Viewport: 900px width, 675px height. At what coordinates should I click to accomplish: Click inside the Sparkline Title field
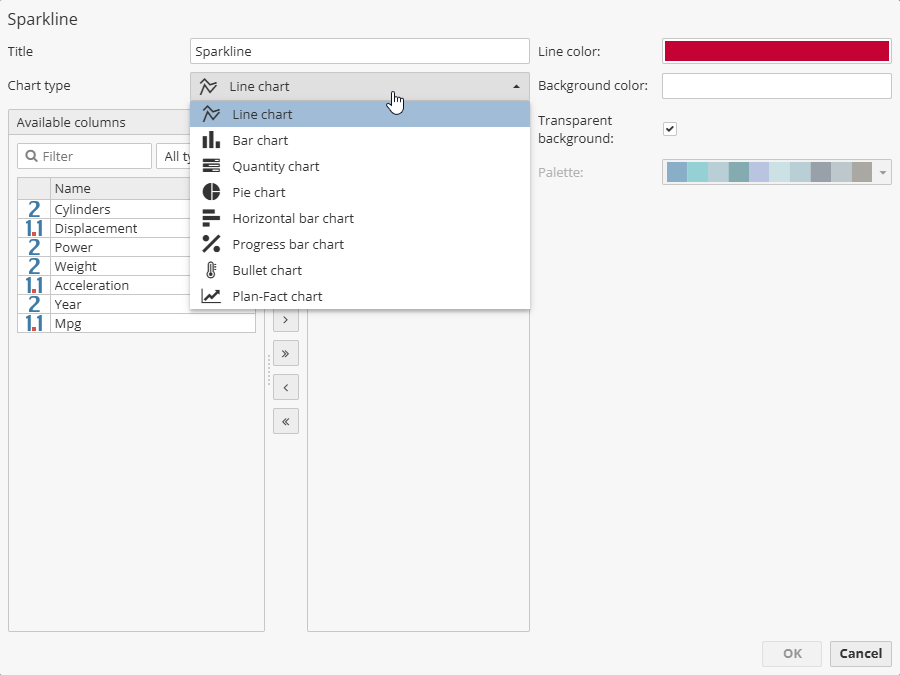point(360,50)
